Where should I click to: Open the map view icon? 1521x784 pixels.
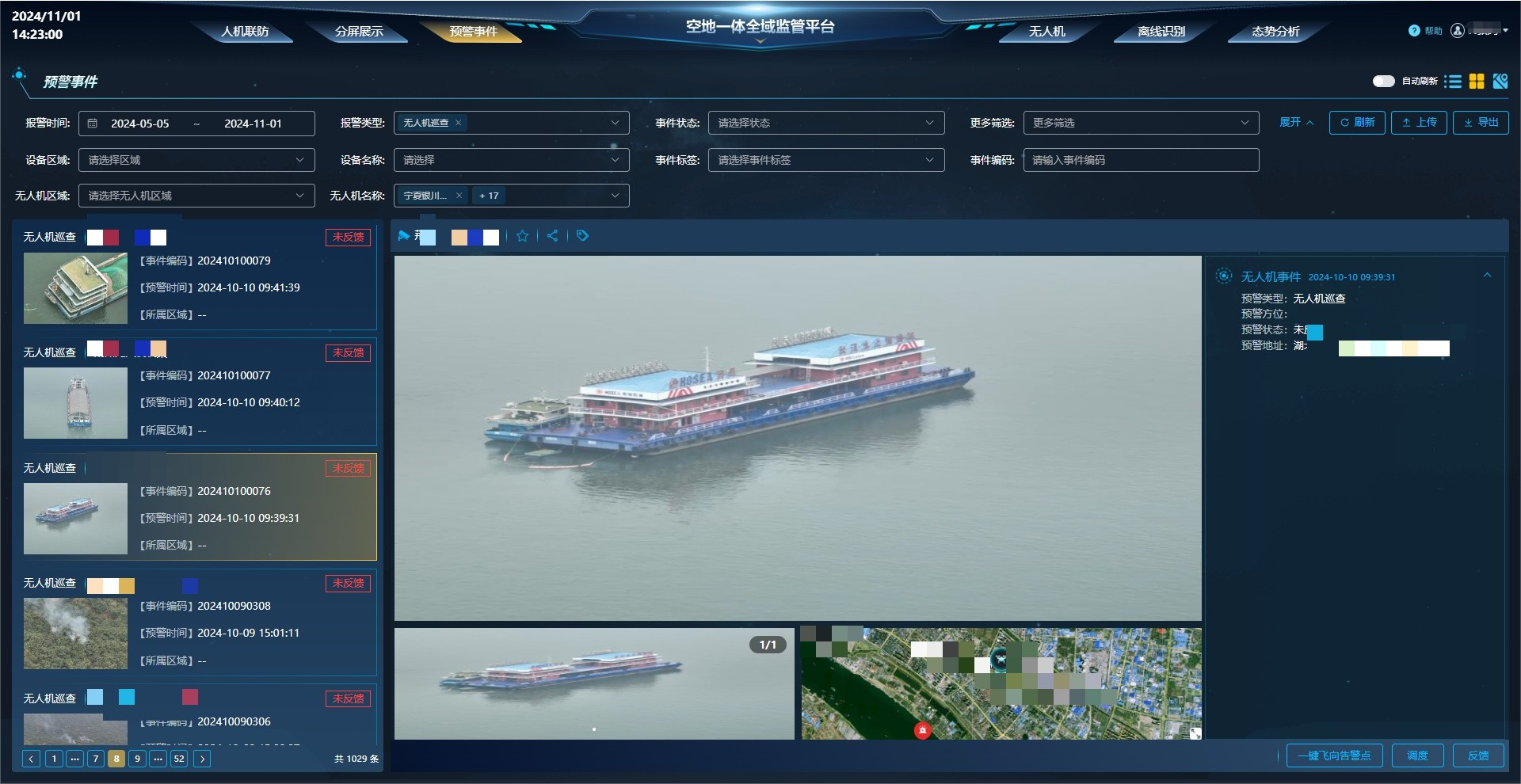click(1500, 82)
